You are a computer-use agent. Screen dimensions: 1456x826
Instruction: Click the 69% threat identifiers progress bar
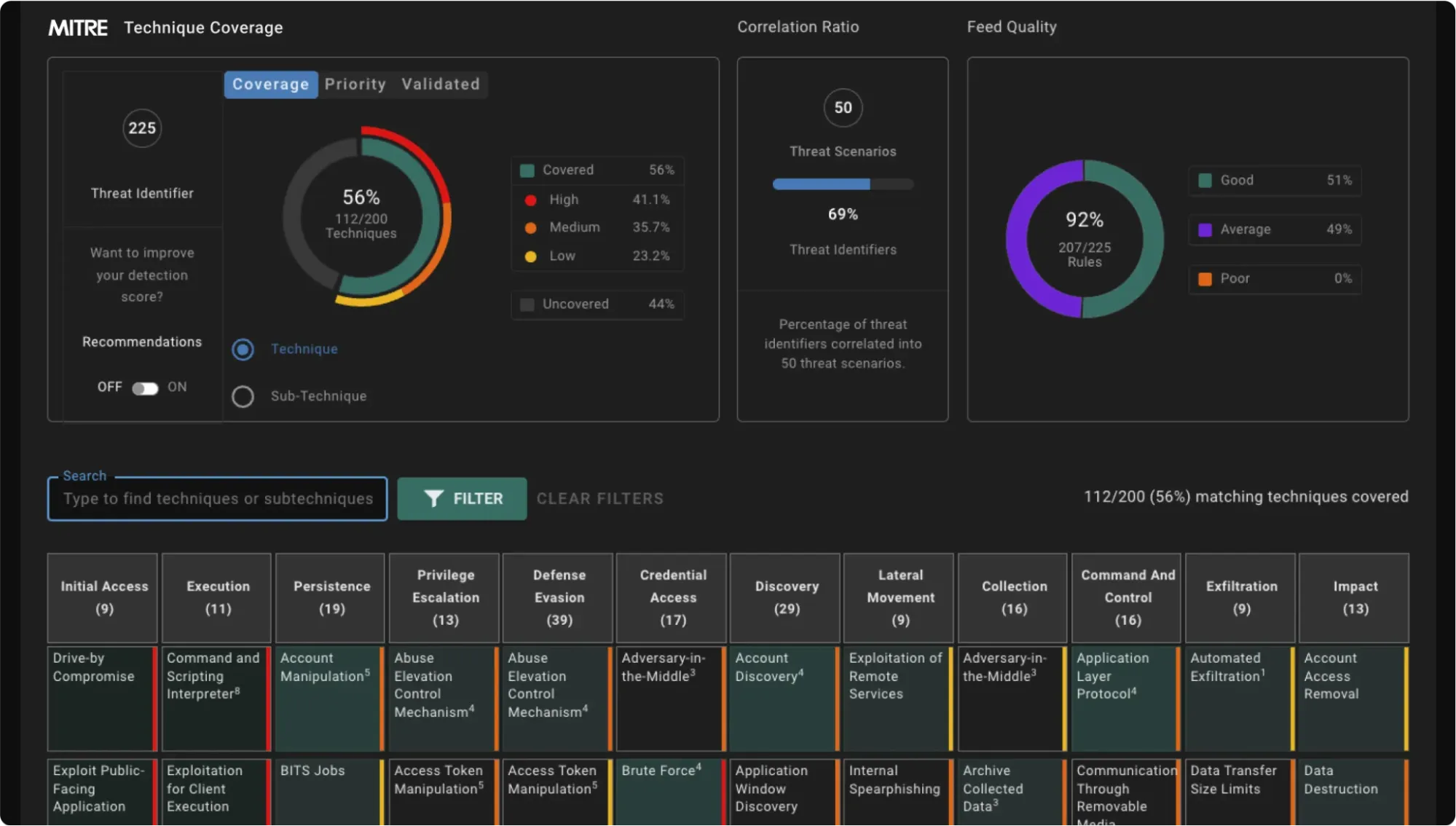pos(843,184)
